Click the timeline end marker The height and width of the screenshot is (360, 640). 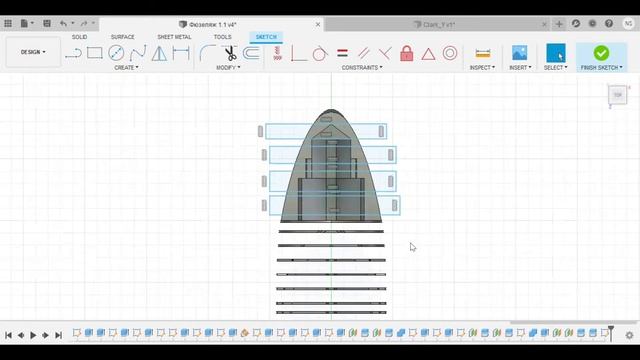coord(611,333)
